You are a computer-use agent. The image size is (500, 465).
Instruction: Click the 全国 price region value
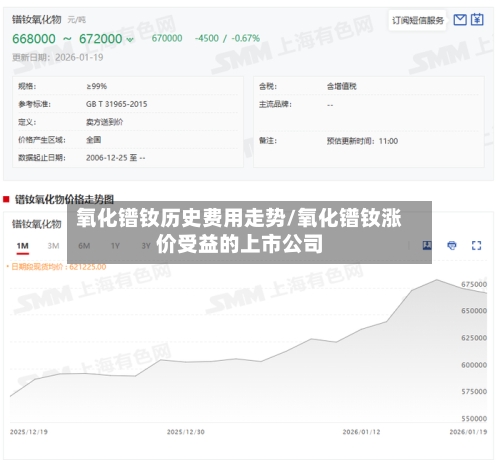coord(93,140)
